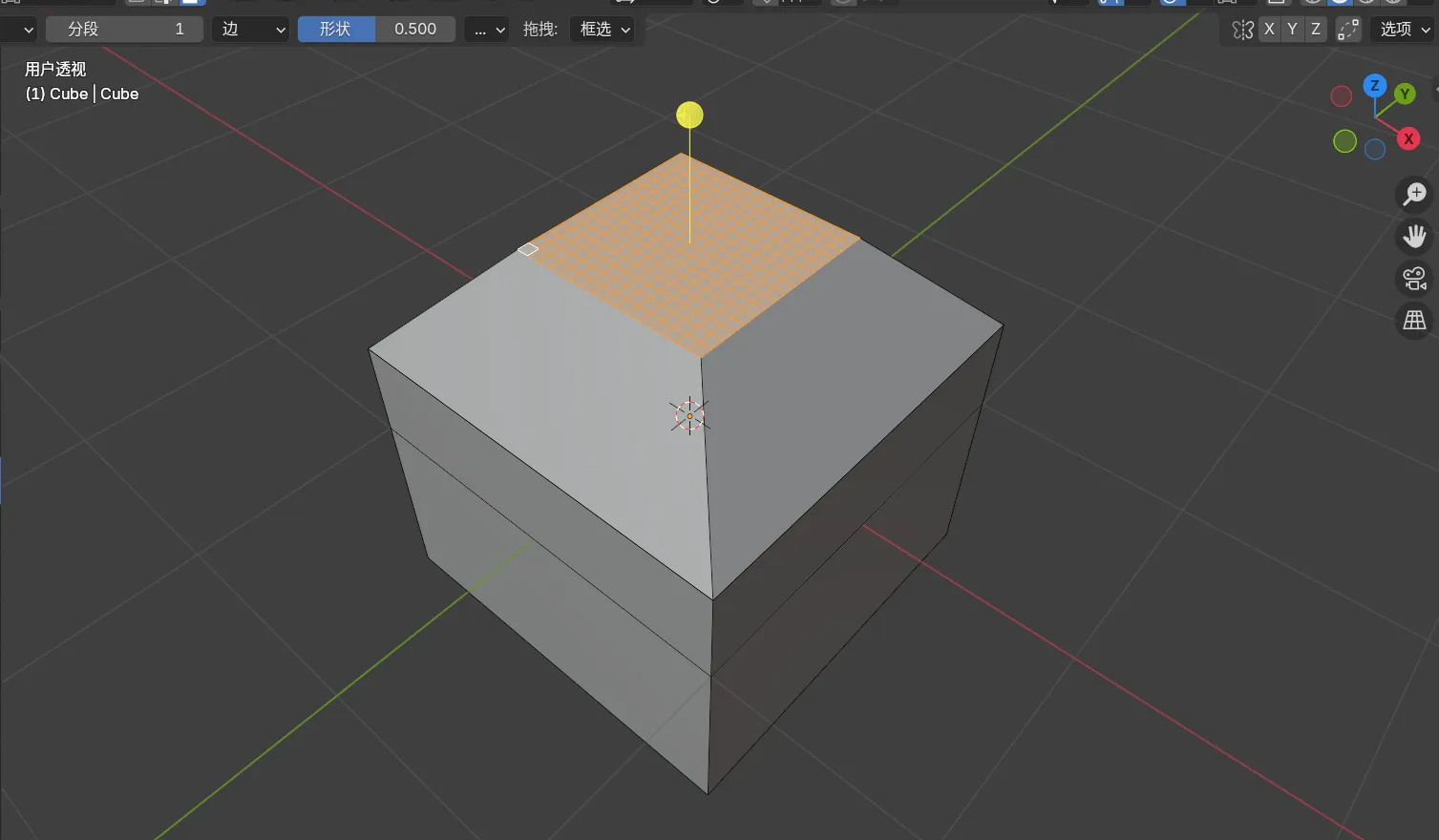Toggle X axis mirror button
This screenshot has height=840, width=1439.
click(1269, 30)
